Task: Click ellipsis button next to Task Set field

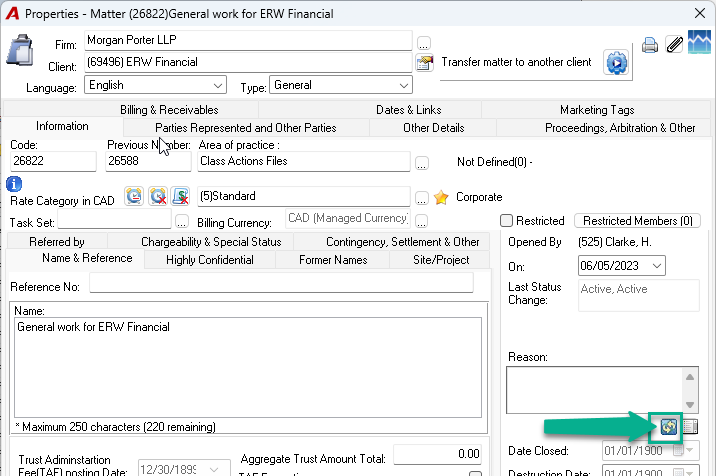Action: (x=182, y=222)
